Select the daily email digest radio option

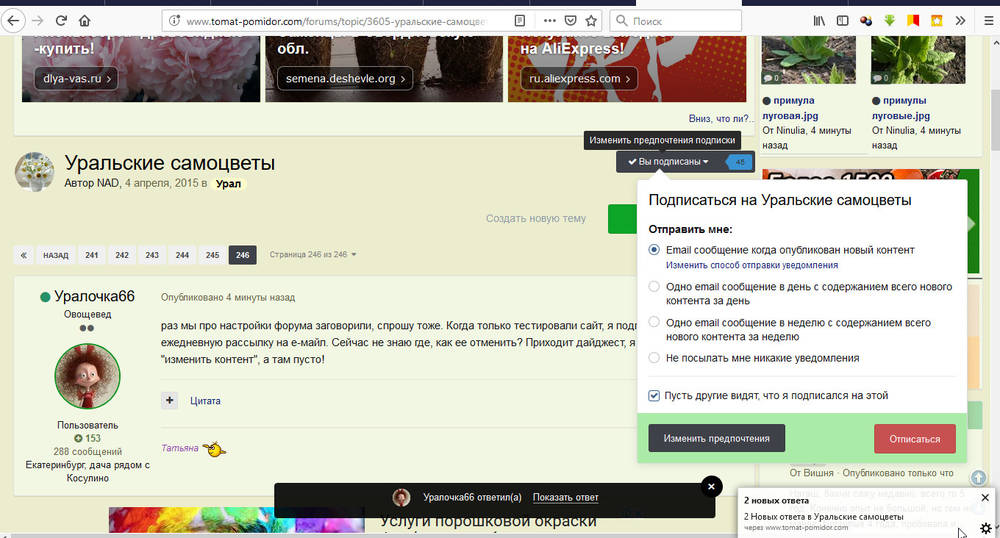point(654,286)
